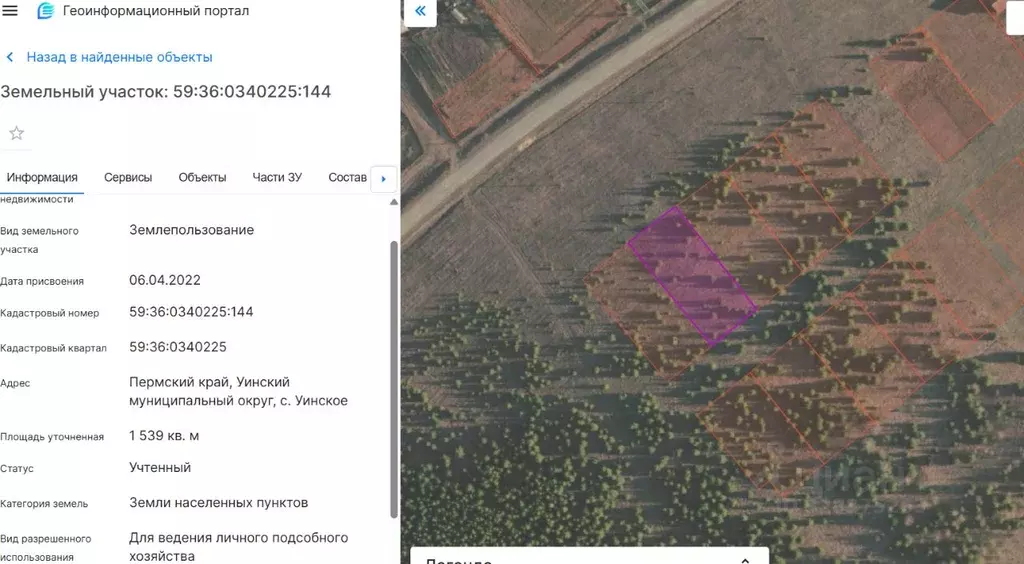Click Назад в найденные объекты link

click(x=119, y=58)
